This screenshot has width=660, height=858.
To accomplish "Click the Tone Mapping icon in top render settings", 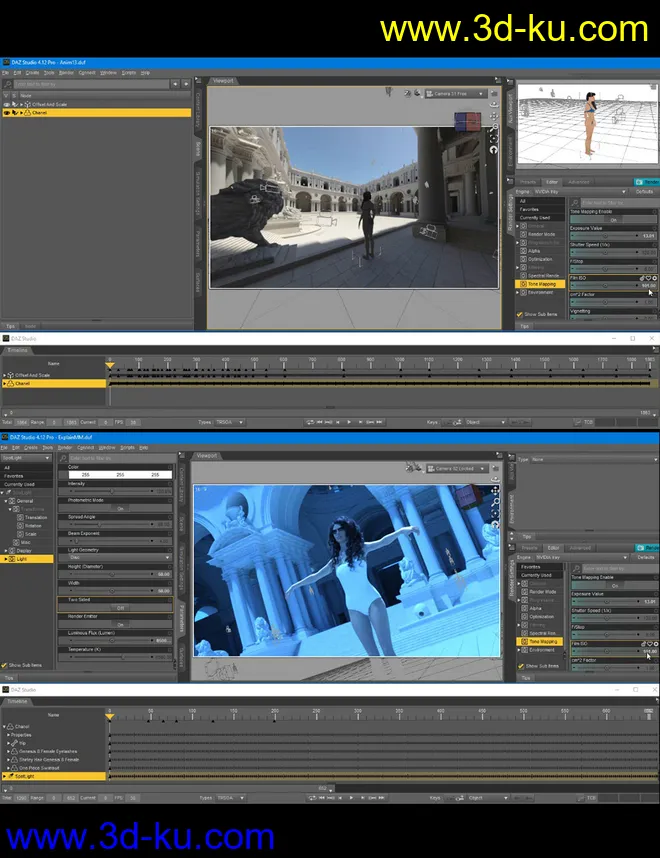I will coord(521,284).
